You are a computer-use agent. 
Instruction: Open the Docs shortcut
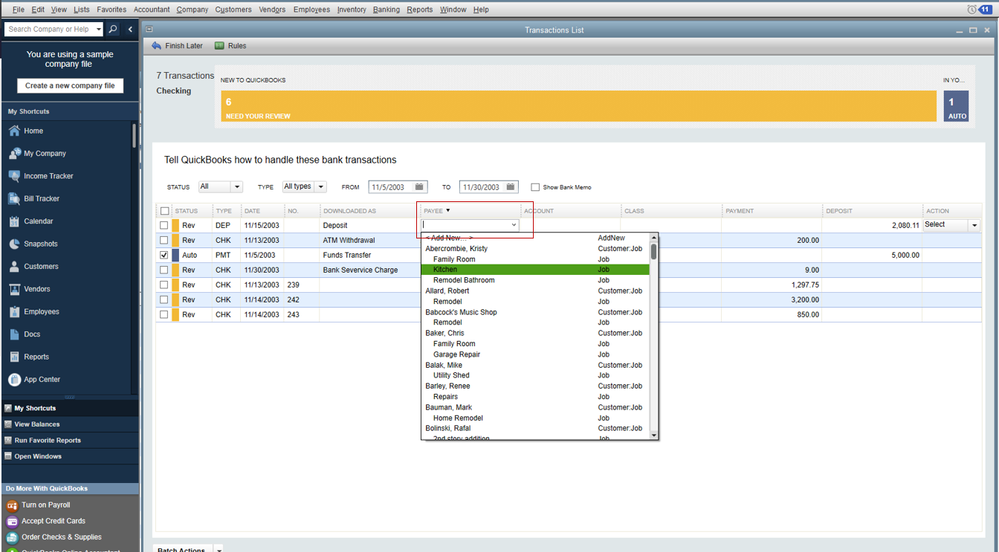(x=32, y=335)
